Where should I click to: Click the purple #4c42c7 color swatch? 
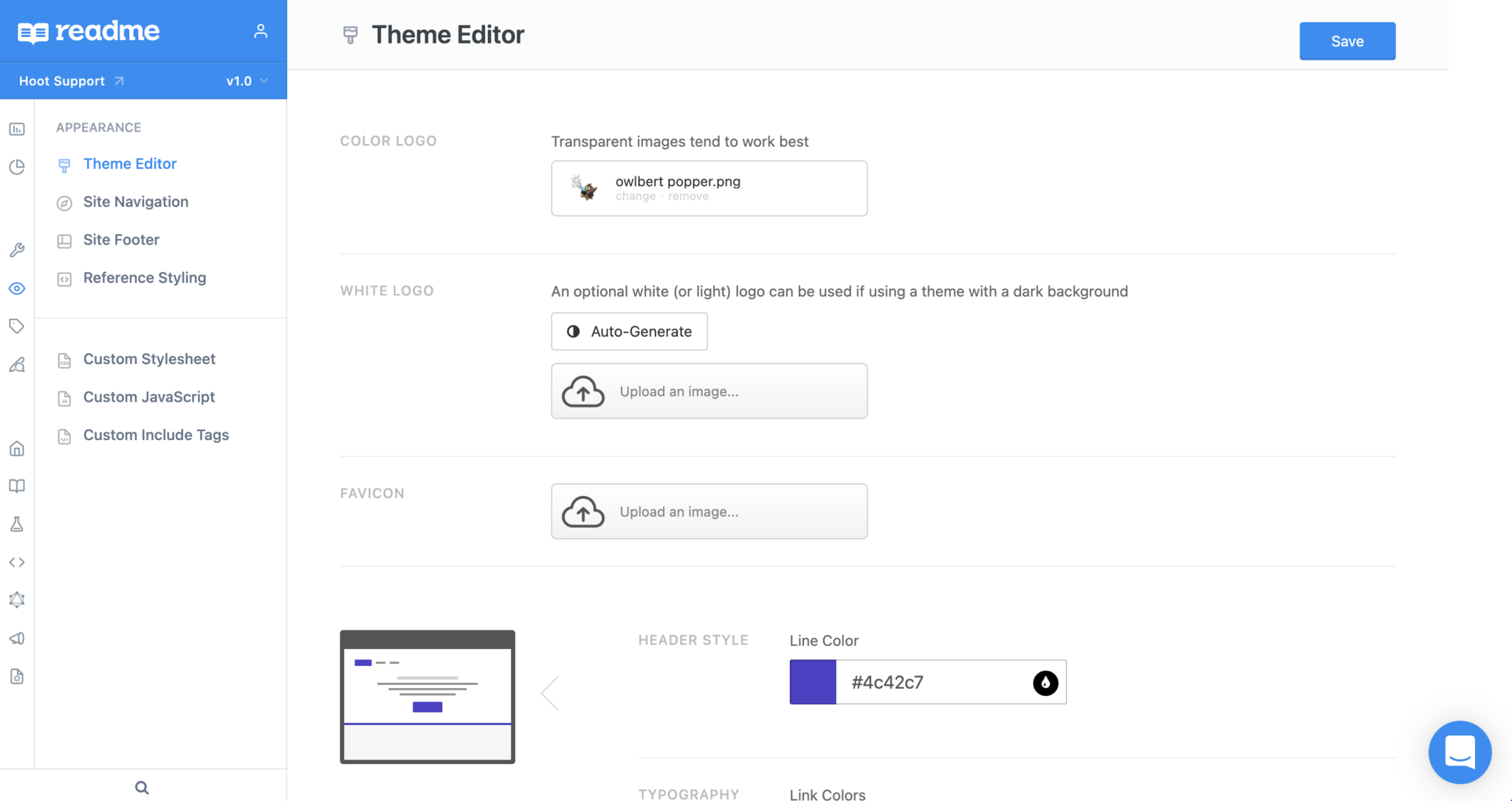click(x=813, y=682)
